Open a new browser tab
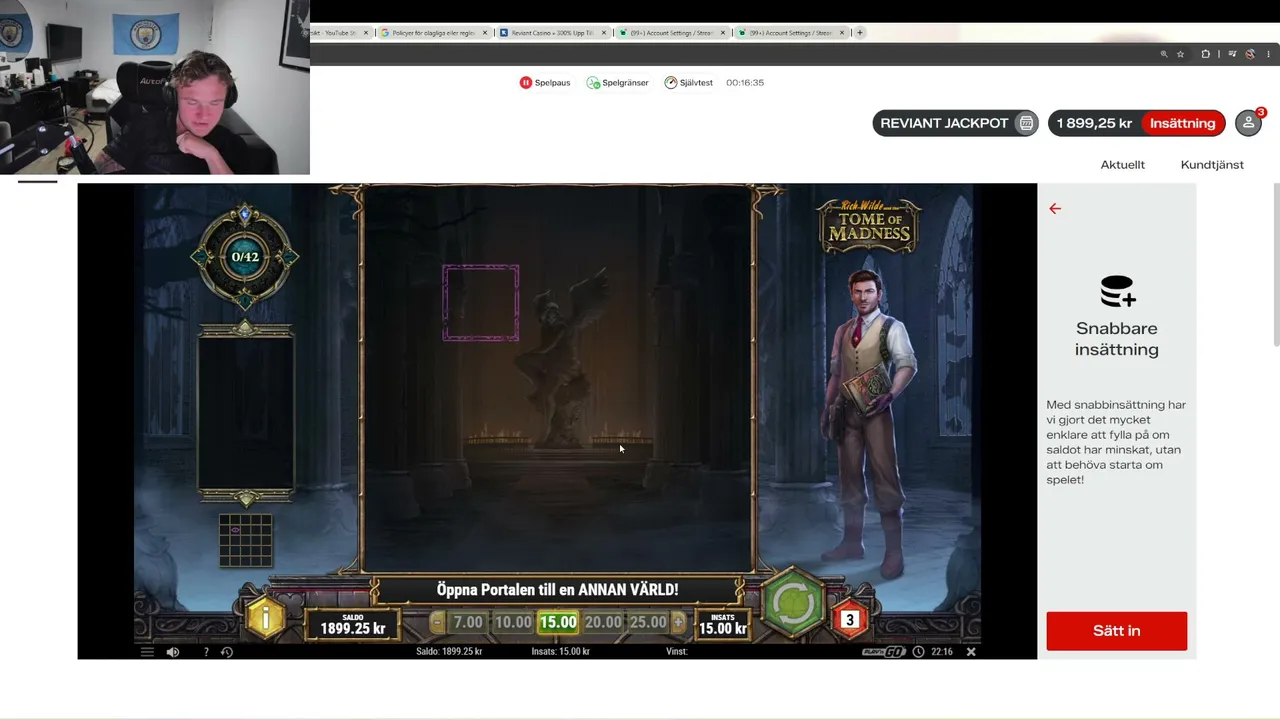 click(x=860, y=33)
